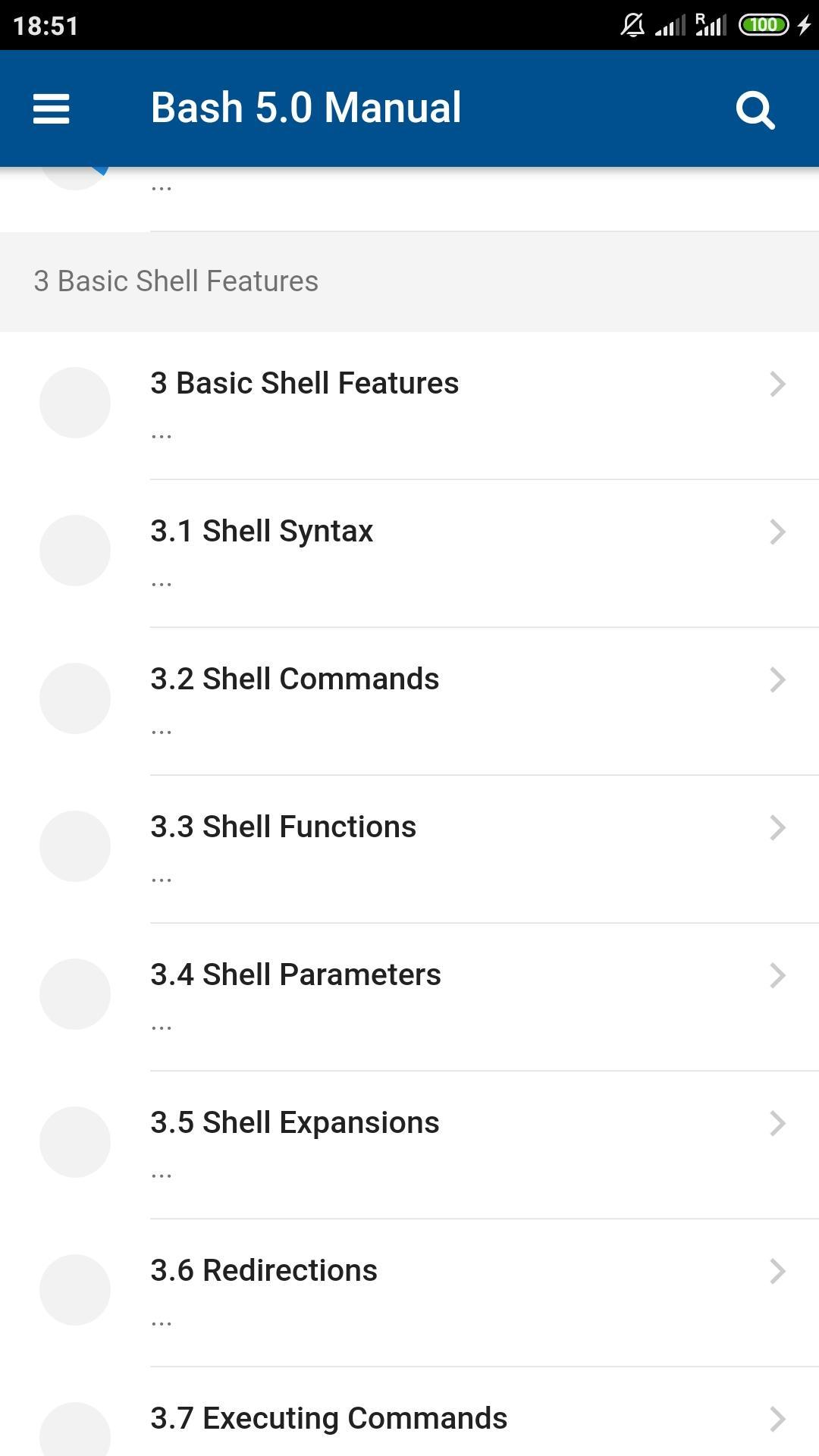
Task: Tap the circle icon beside 3.2 Shell Commands
Action: 75,698
